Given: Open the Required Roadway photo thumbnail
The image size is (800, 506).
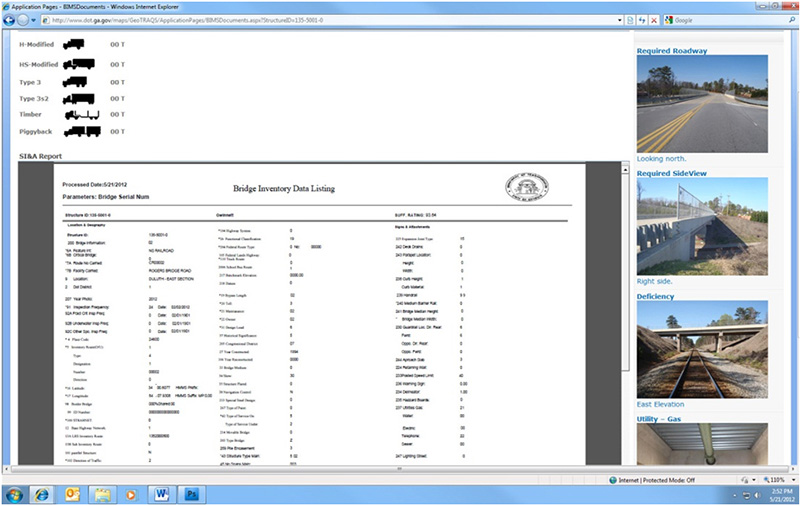Looking at the screenshot, I should tap(702, 104).
